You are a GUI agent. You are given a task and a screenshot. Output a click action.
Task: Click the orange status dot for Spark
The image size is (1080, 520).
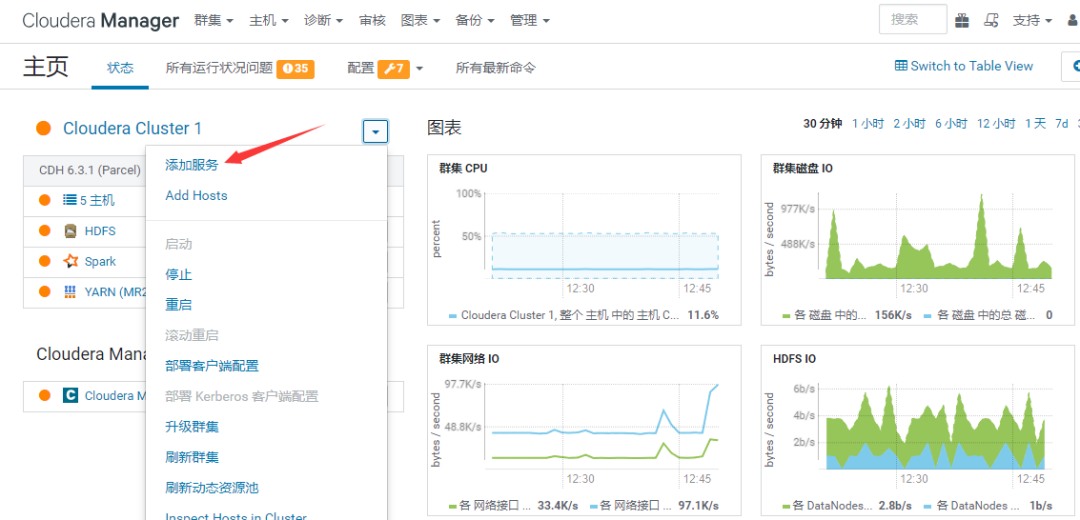pyautogui.click(x=45, y=261)
